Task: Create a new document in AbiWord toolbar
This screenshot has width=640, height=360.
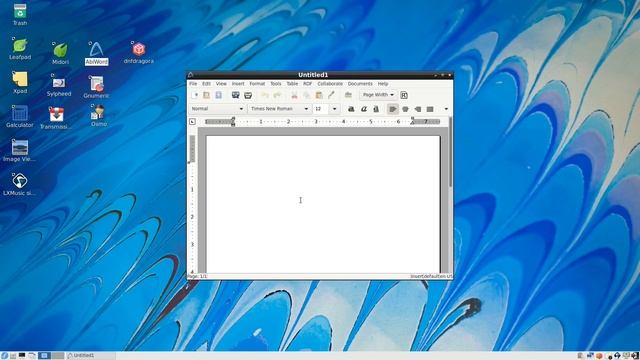Action: pos(195,95)
